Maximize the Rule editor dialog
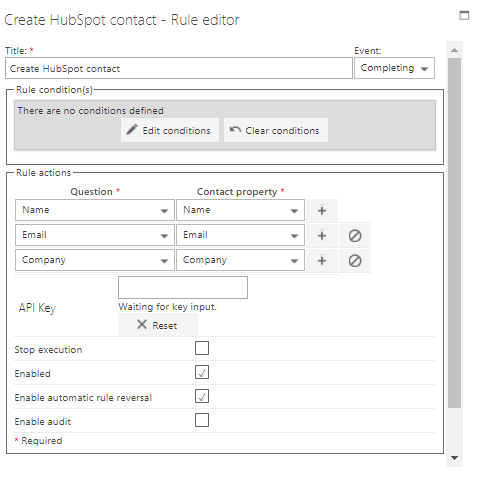This screenshot has height=484, width=477. click(464, 15)
